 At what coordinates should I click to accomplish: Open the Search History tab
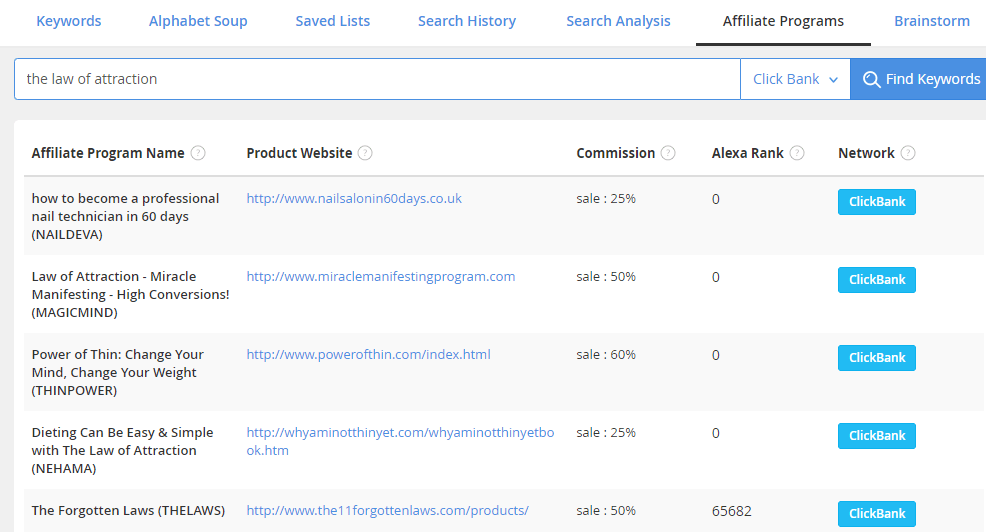467,21
